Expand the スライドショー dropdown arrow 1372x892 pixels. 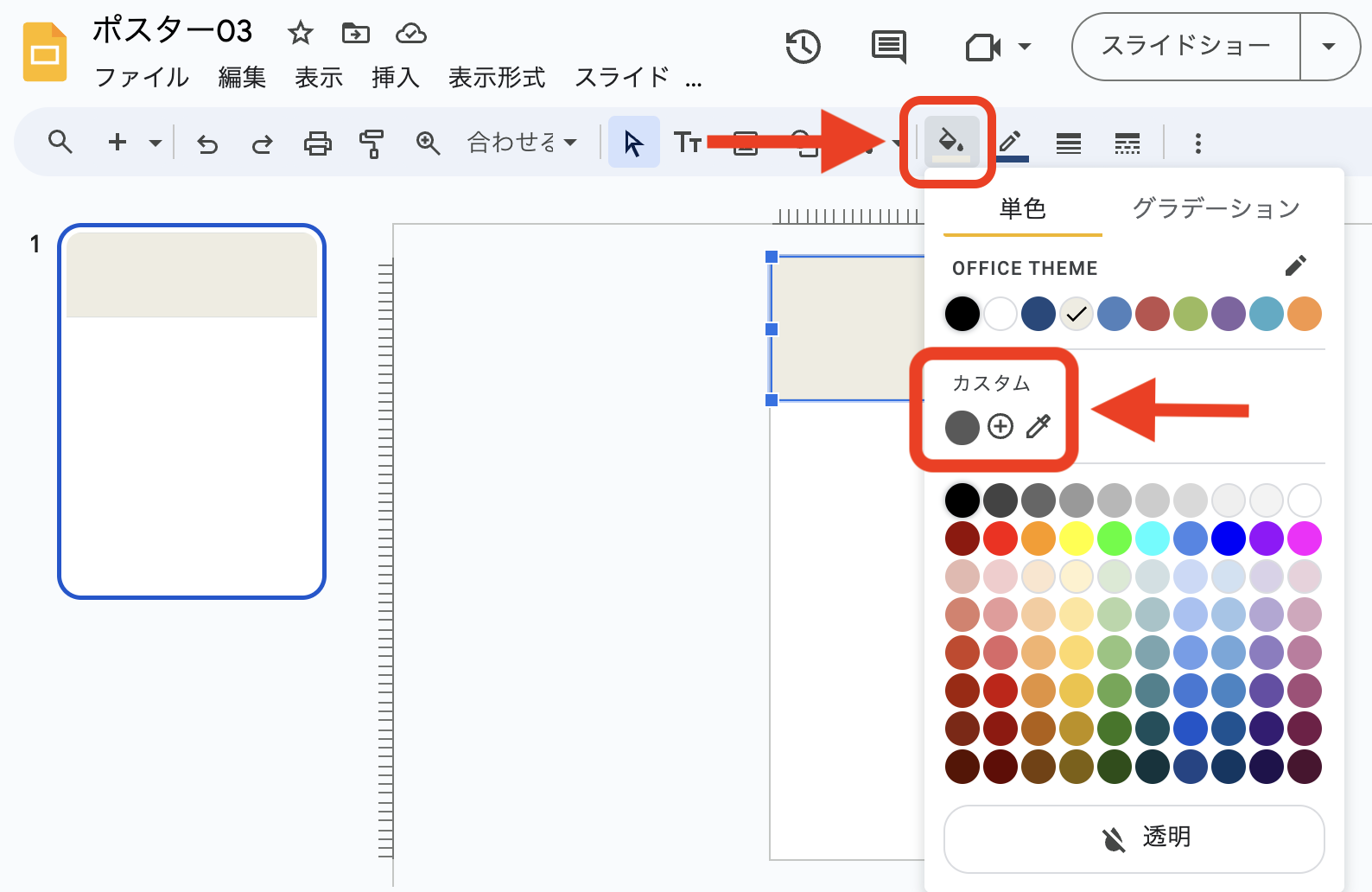click(x=1329, y=47)
